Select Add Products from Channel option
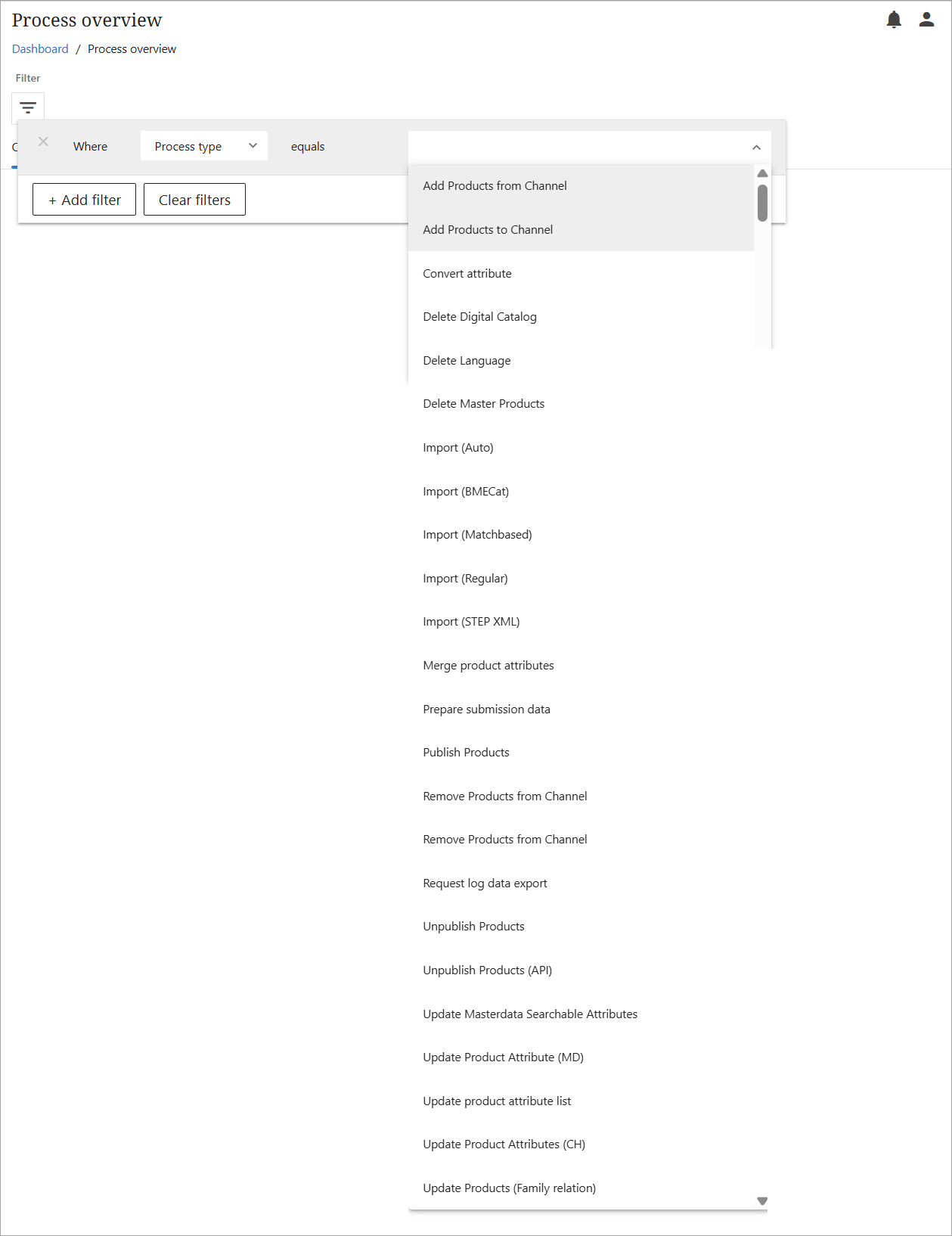The width and height of the screenshot is (952, 1236). 495,186
